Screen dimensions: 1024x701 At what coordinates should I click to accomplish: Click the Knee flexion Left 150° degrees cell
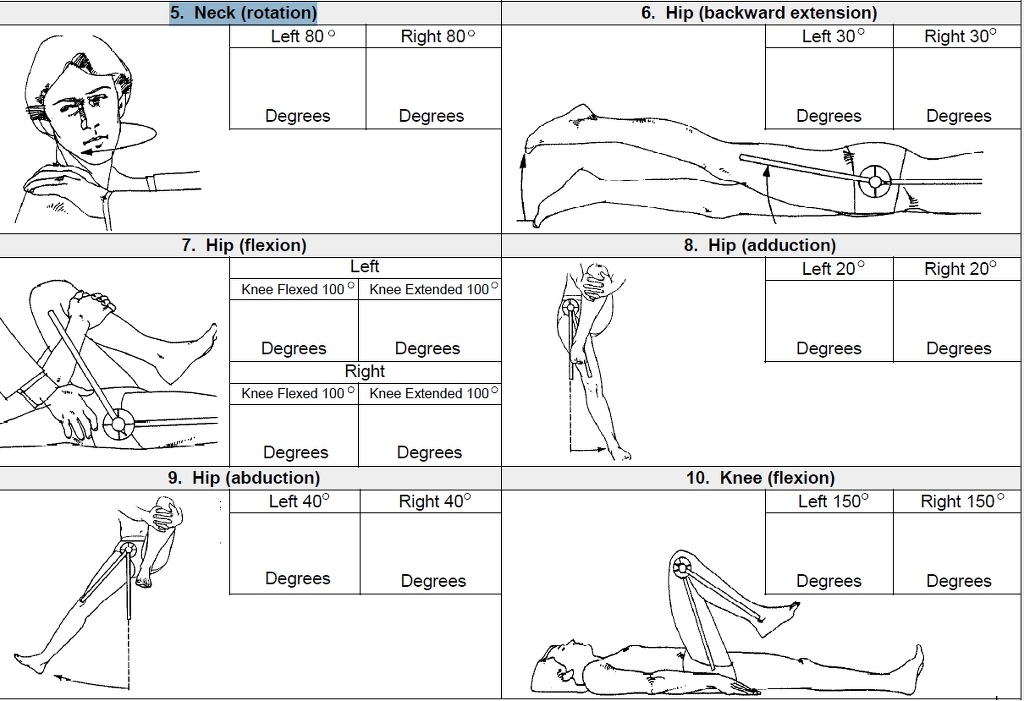[829, 553]
